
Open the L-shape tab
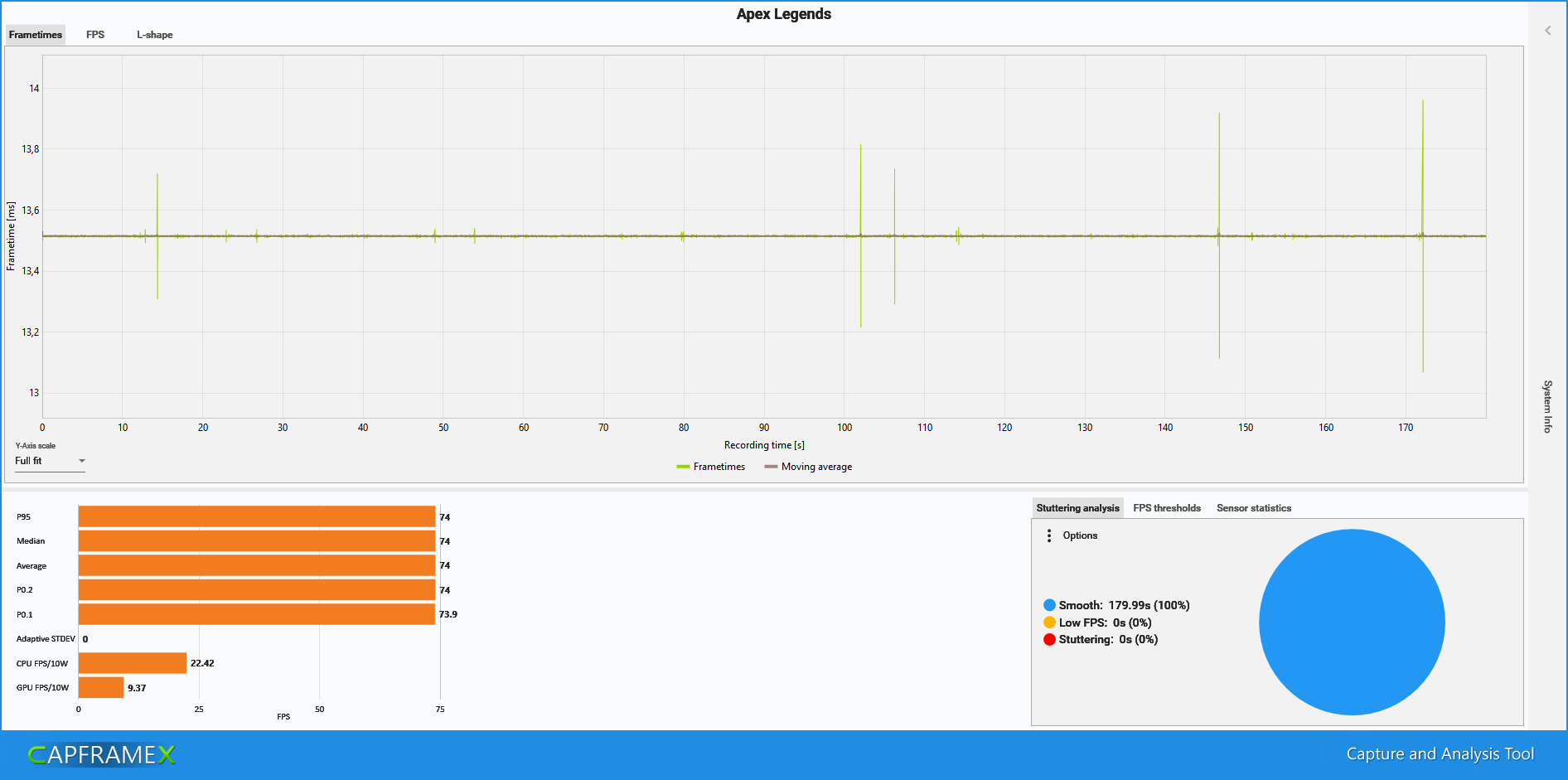155,35
